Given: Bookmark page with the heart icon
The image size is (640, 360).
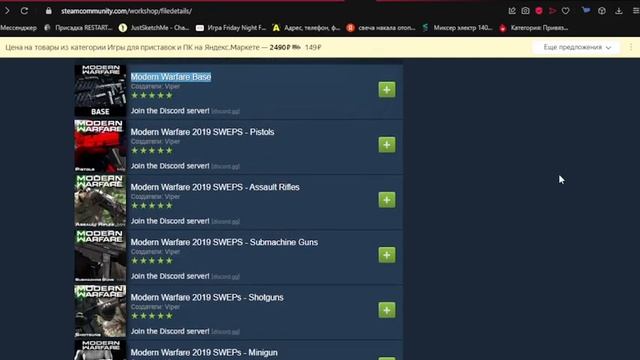Looking at the screenshot, I should coord(566,11).
